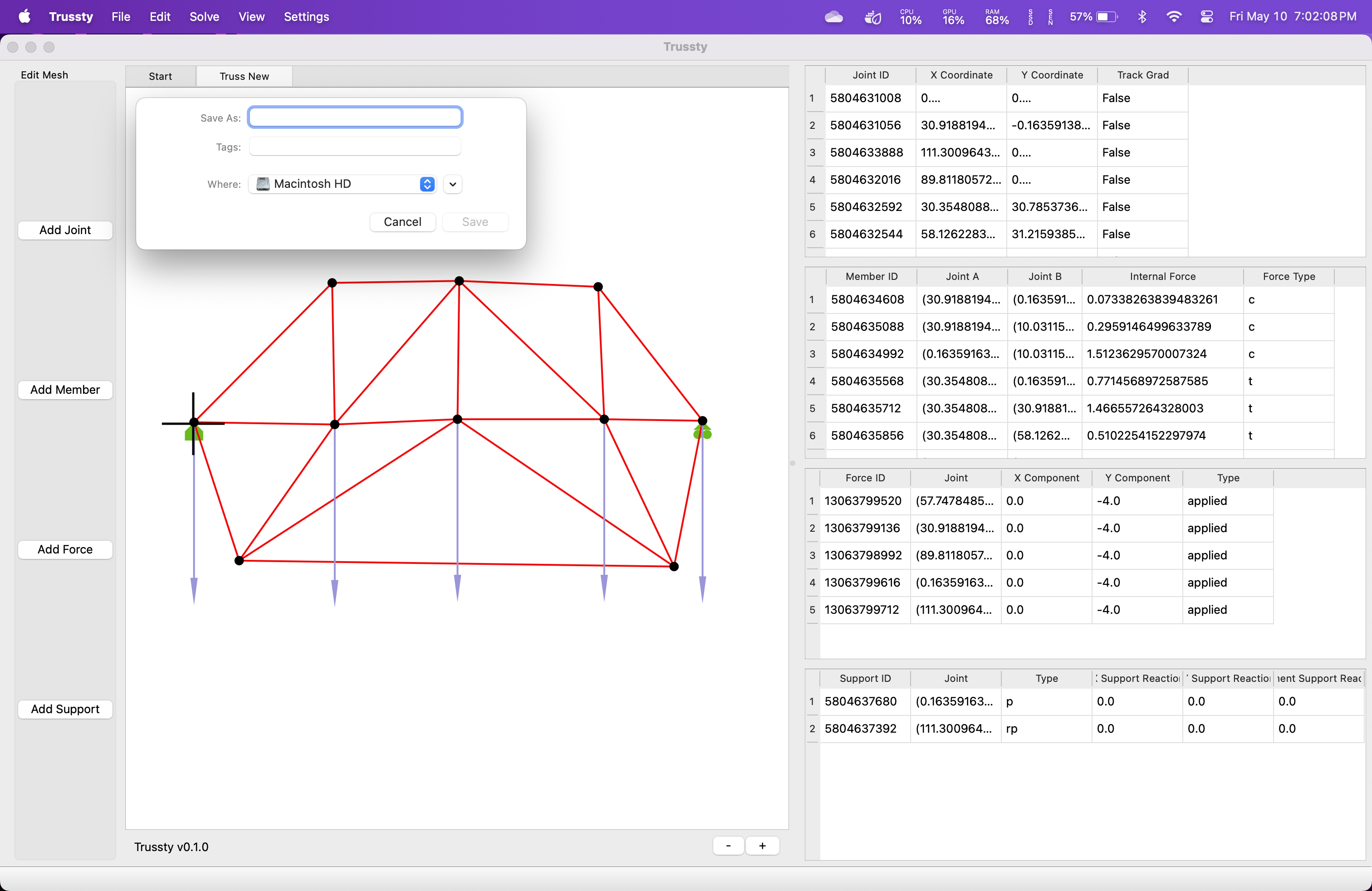1372x891 pixels.
Task: Click the cloud icon in the menu bar
Action: (833, 17)
